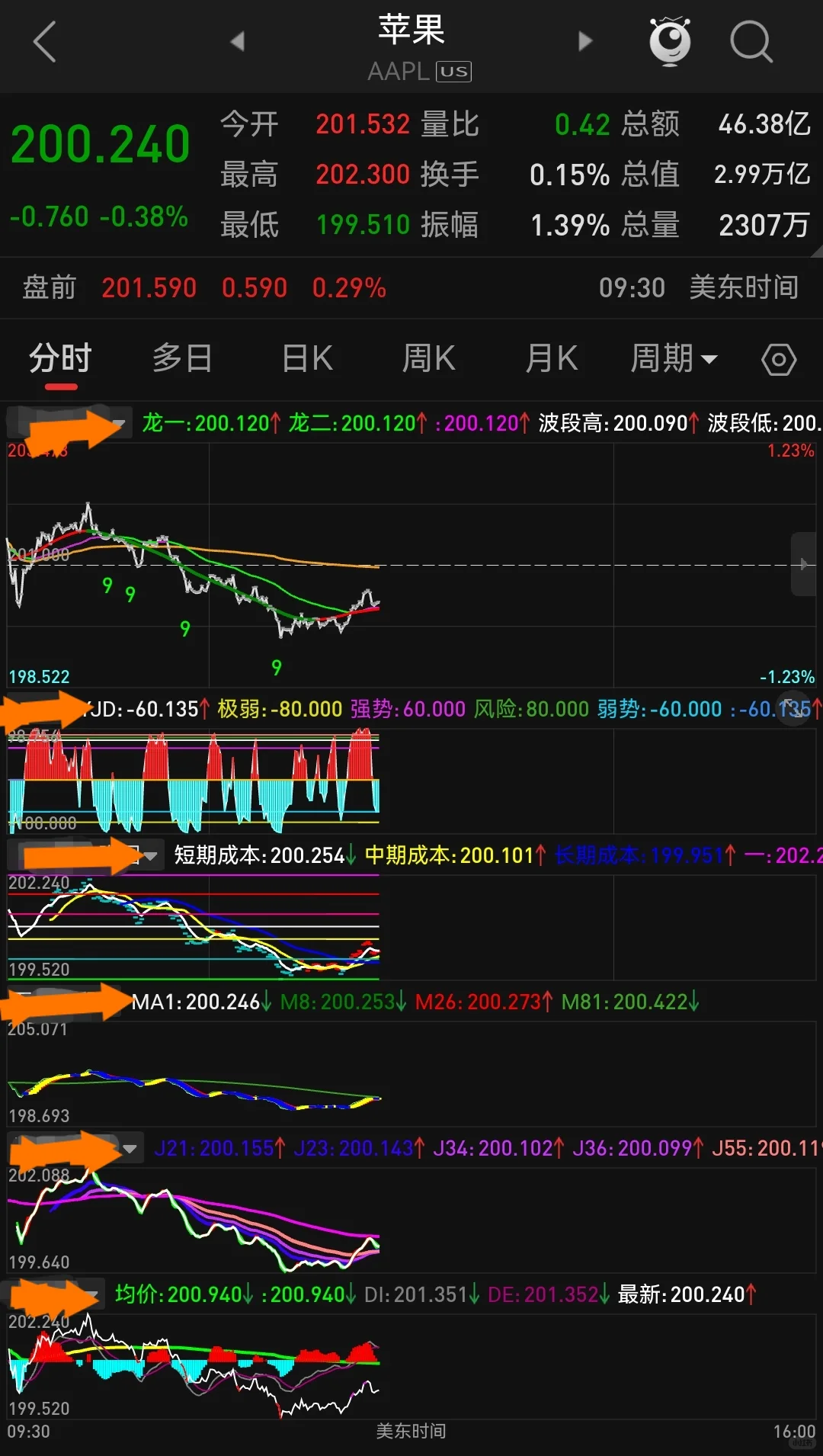Select the 分时 tab
The image size is (823, 1456).
click(61, 358)
